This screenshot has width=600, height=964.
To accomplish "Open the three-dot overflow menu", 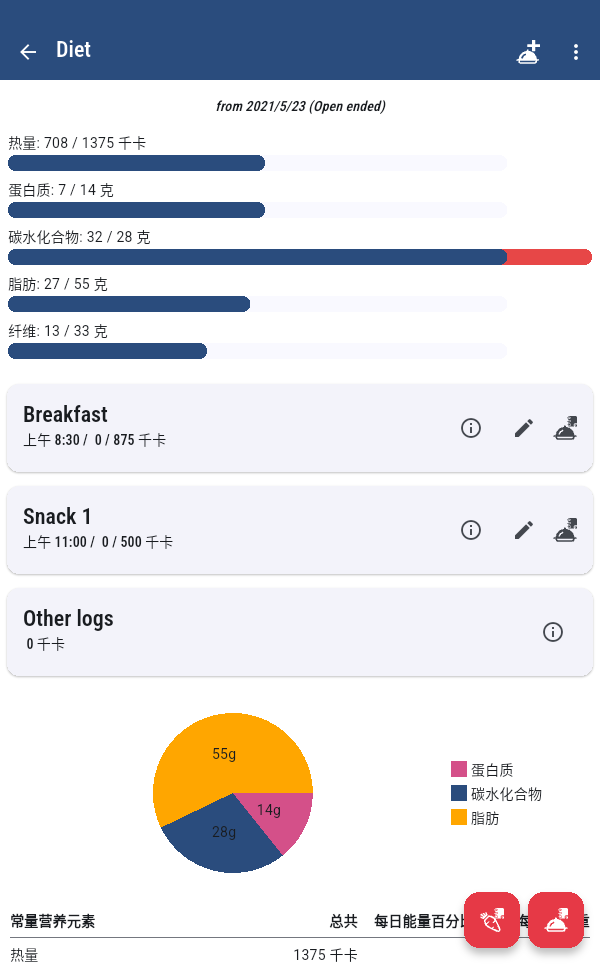I will (x=576, y=52).
